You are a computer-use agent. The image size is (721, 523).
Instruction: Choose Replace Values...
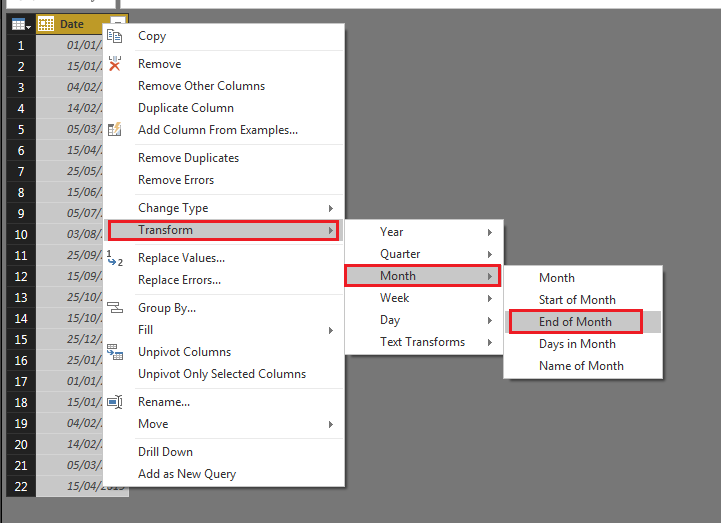click(223, 258)
